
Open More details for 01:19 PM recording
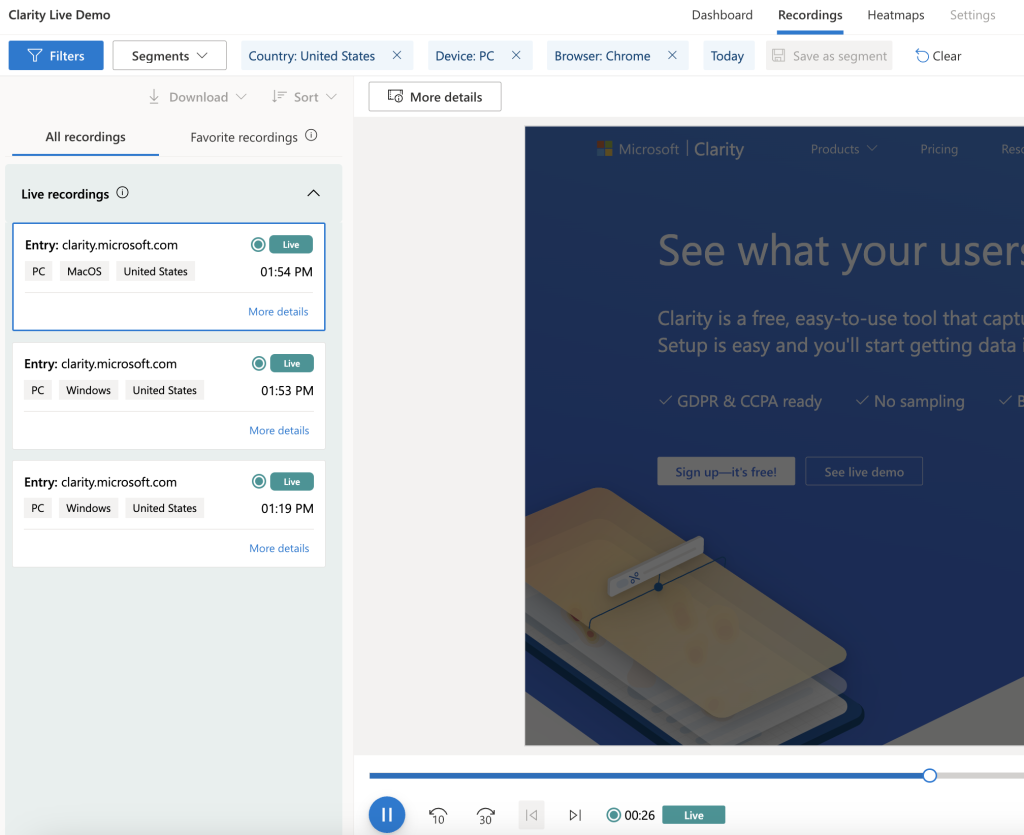click(279, 548)
